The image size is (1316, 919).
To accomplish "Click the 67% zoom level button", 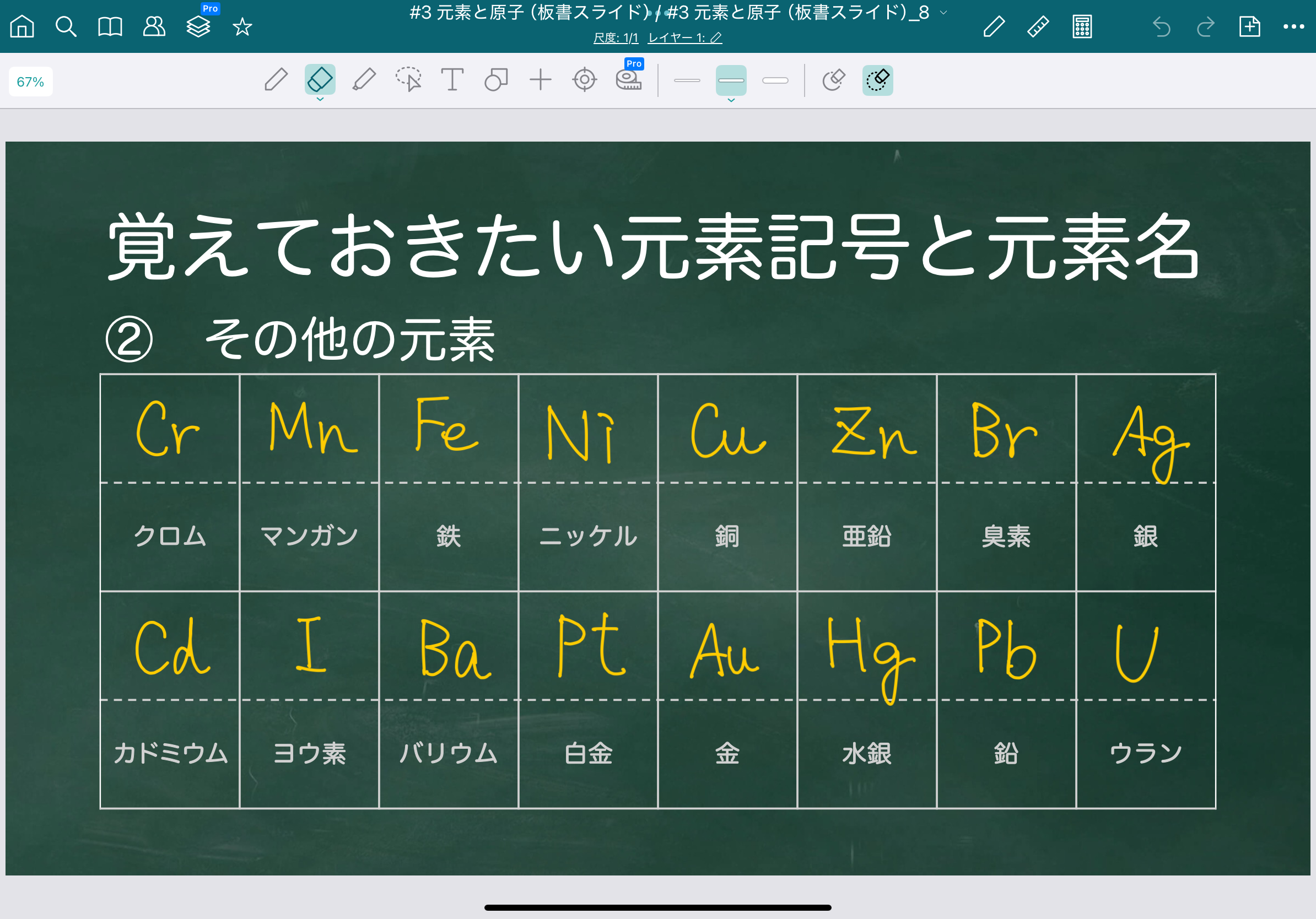I will coord(30,82).
